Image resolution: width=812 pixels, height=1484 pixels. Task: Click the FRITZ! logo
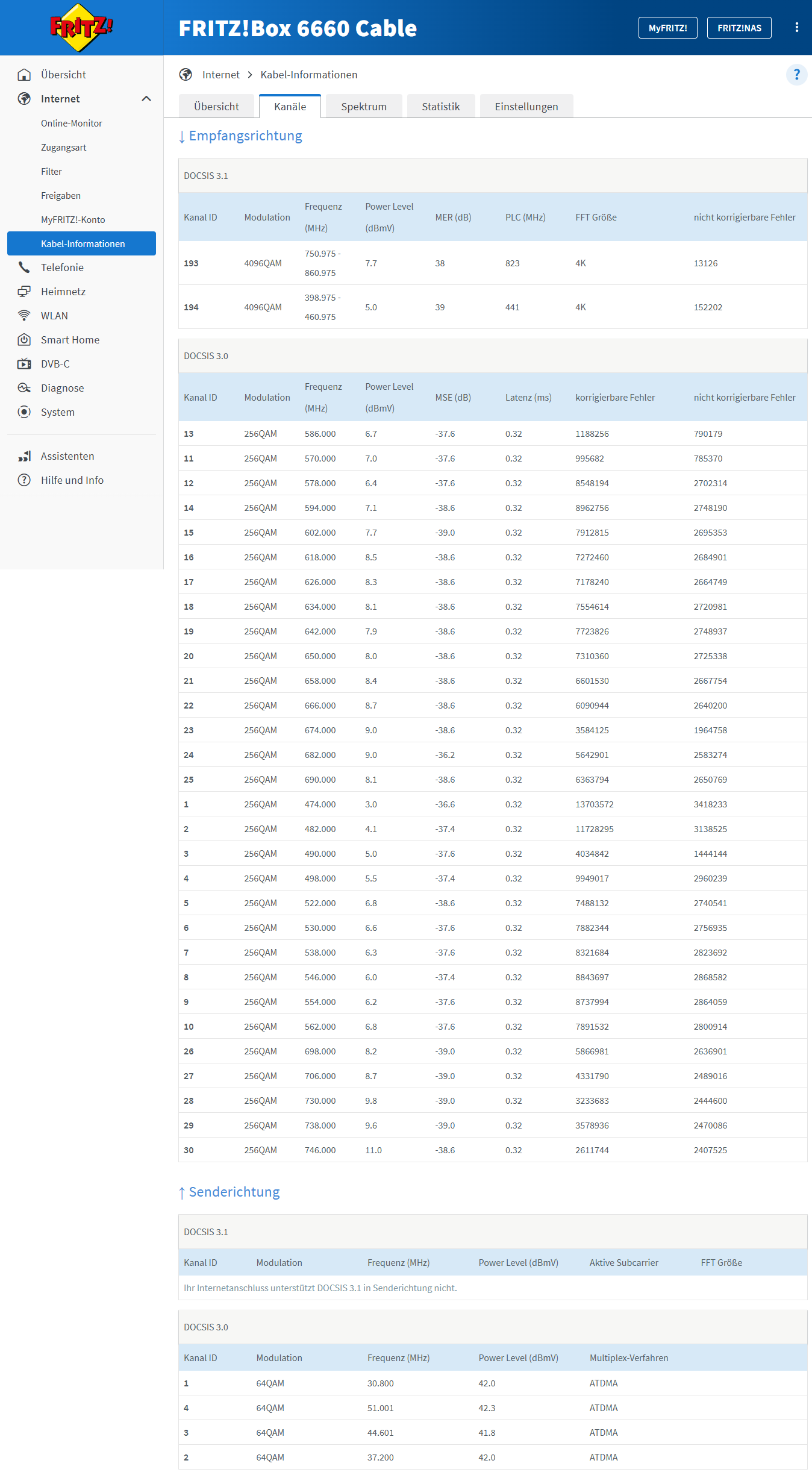(81, 28)
